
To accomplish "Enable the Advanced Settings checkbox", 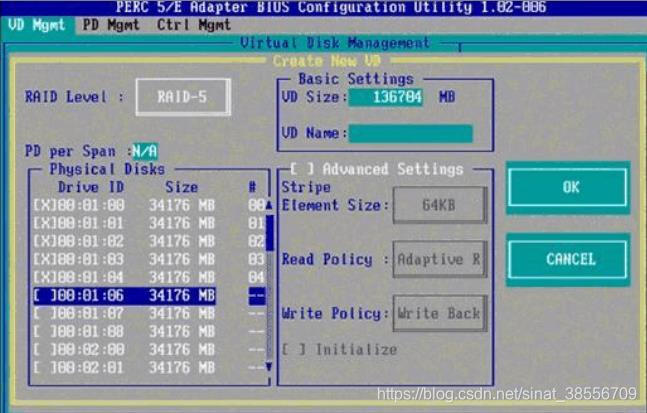I will click(x=302, y=169).
